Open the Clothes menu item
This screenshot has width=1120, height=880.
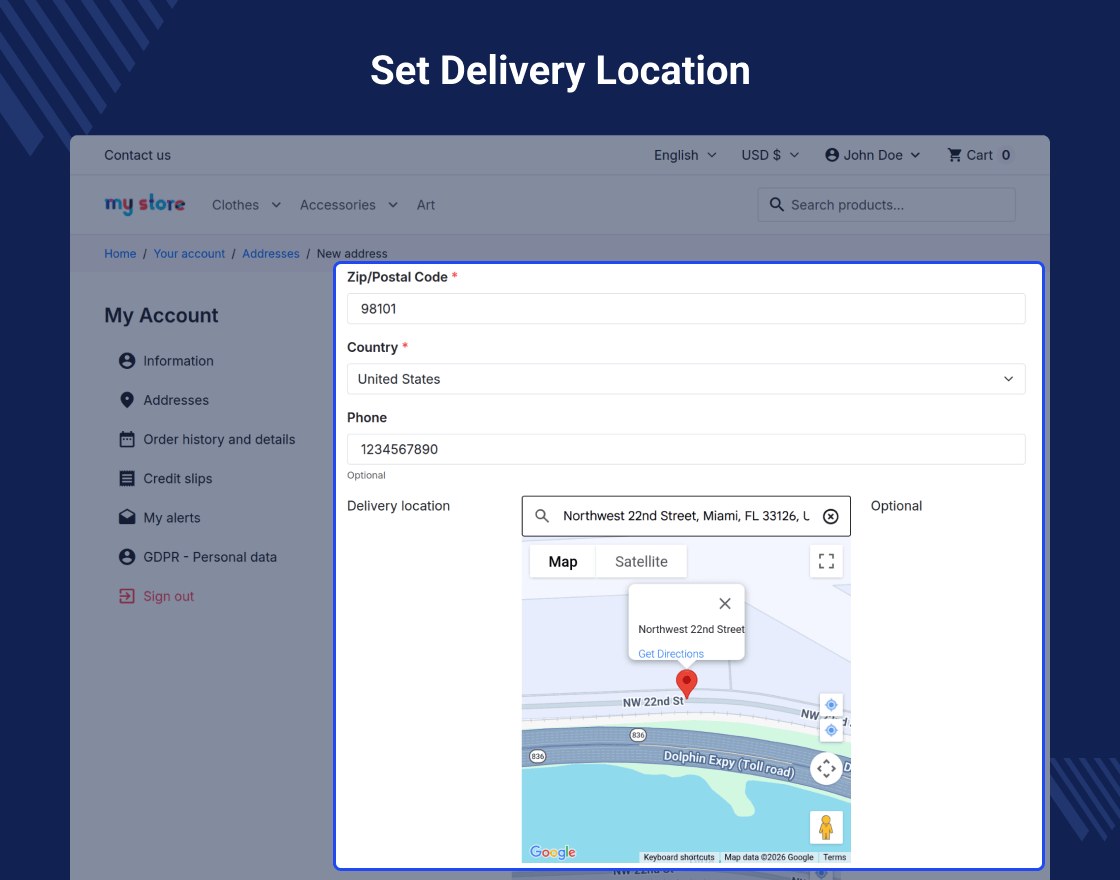pyautogui.click(x=236, y=205)
